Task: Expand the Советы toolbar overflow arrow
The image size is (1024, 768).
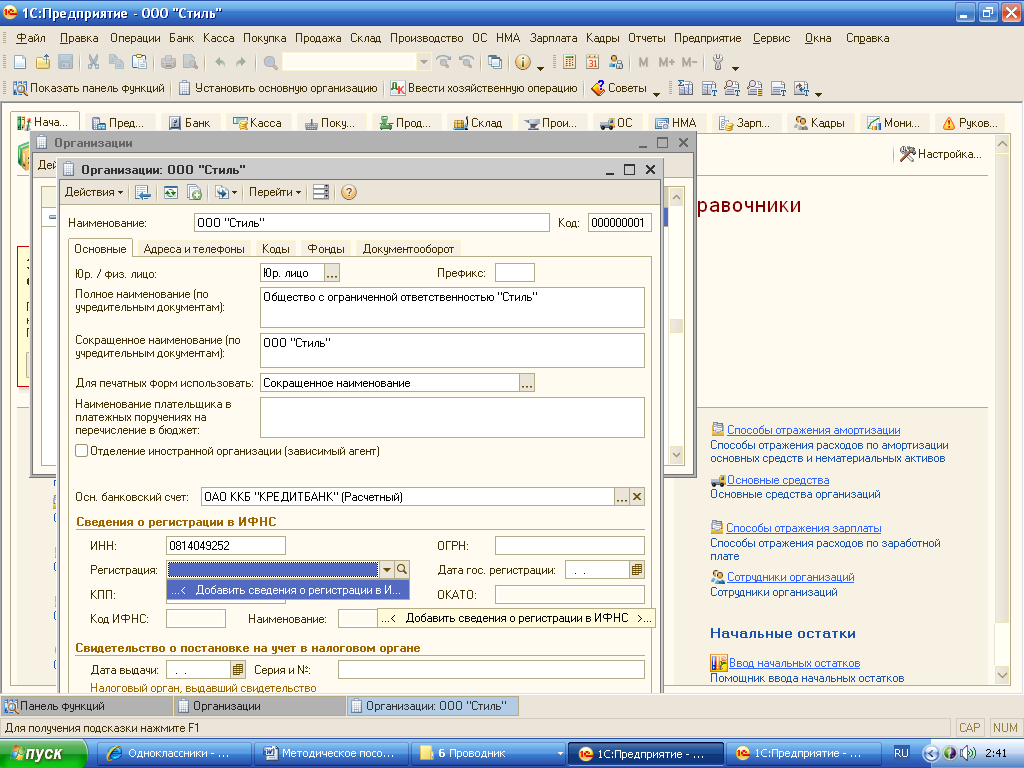Action: click(x=656, y=93)
